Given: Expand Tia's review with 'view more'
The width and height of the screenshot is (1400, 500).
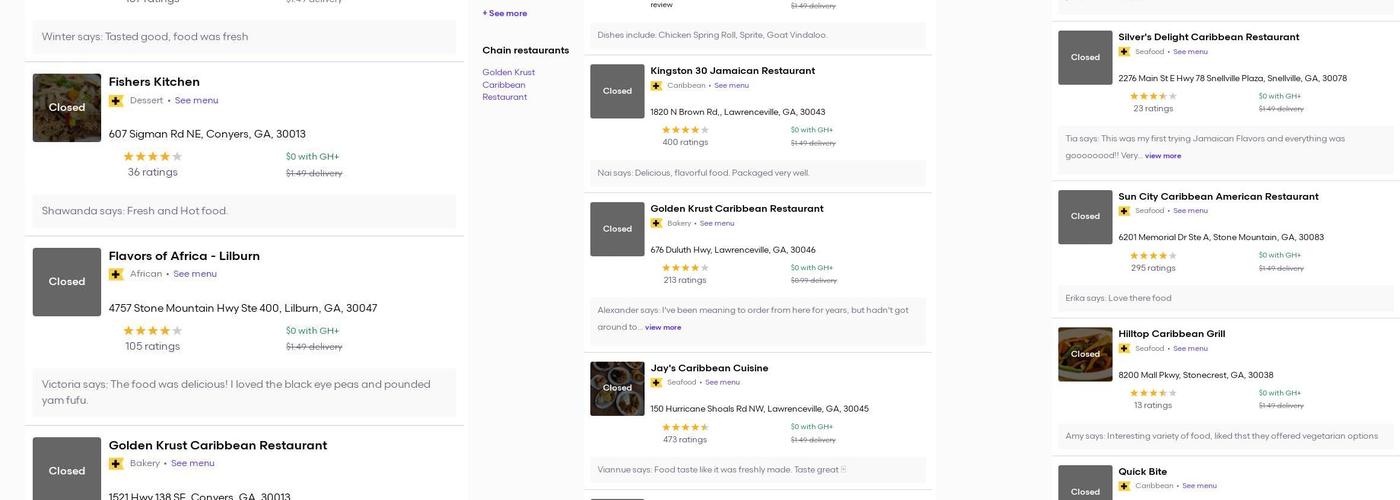Looking at the screenshot, I should tap(1163, 156).
